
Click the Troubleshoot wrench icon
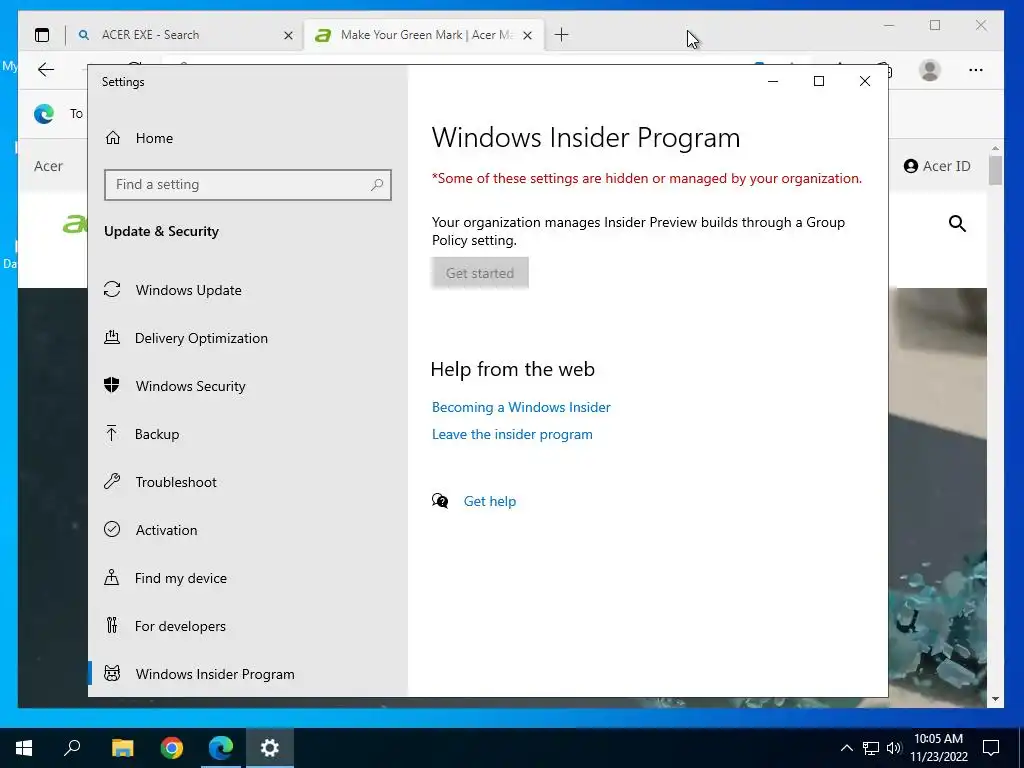pos(112,481)
